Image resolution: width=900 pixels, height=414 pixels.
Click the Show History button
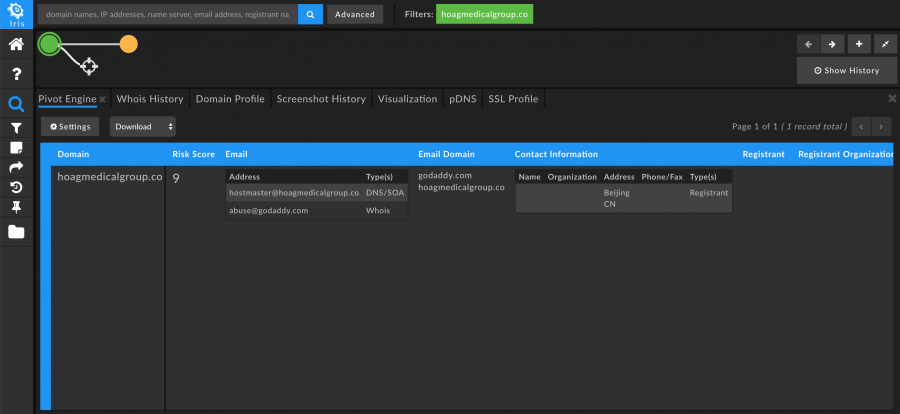[x=847, y=71]
